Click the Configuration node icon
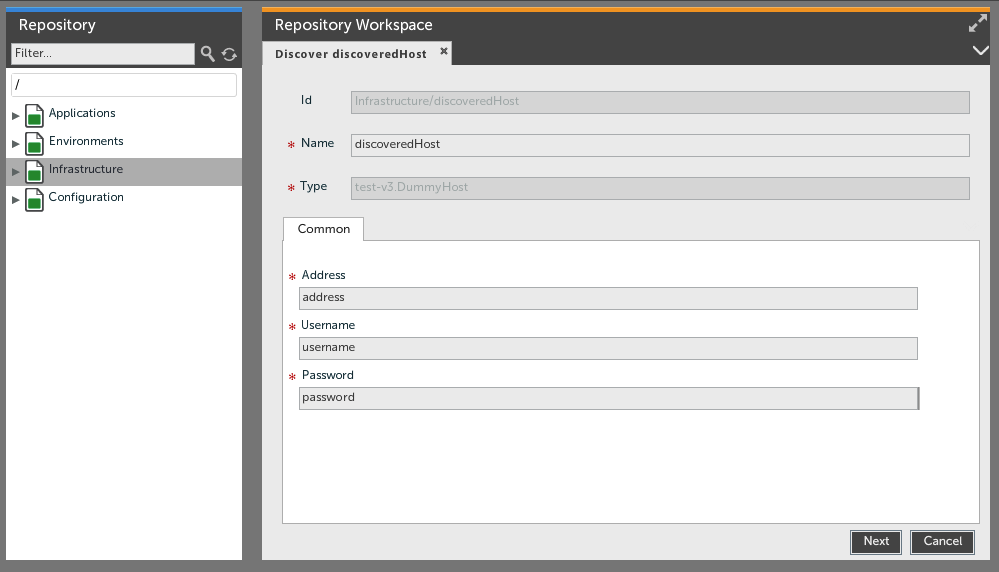This screenshot has height=572, width=999. click(35, 199)
